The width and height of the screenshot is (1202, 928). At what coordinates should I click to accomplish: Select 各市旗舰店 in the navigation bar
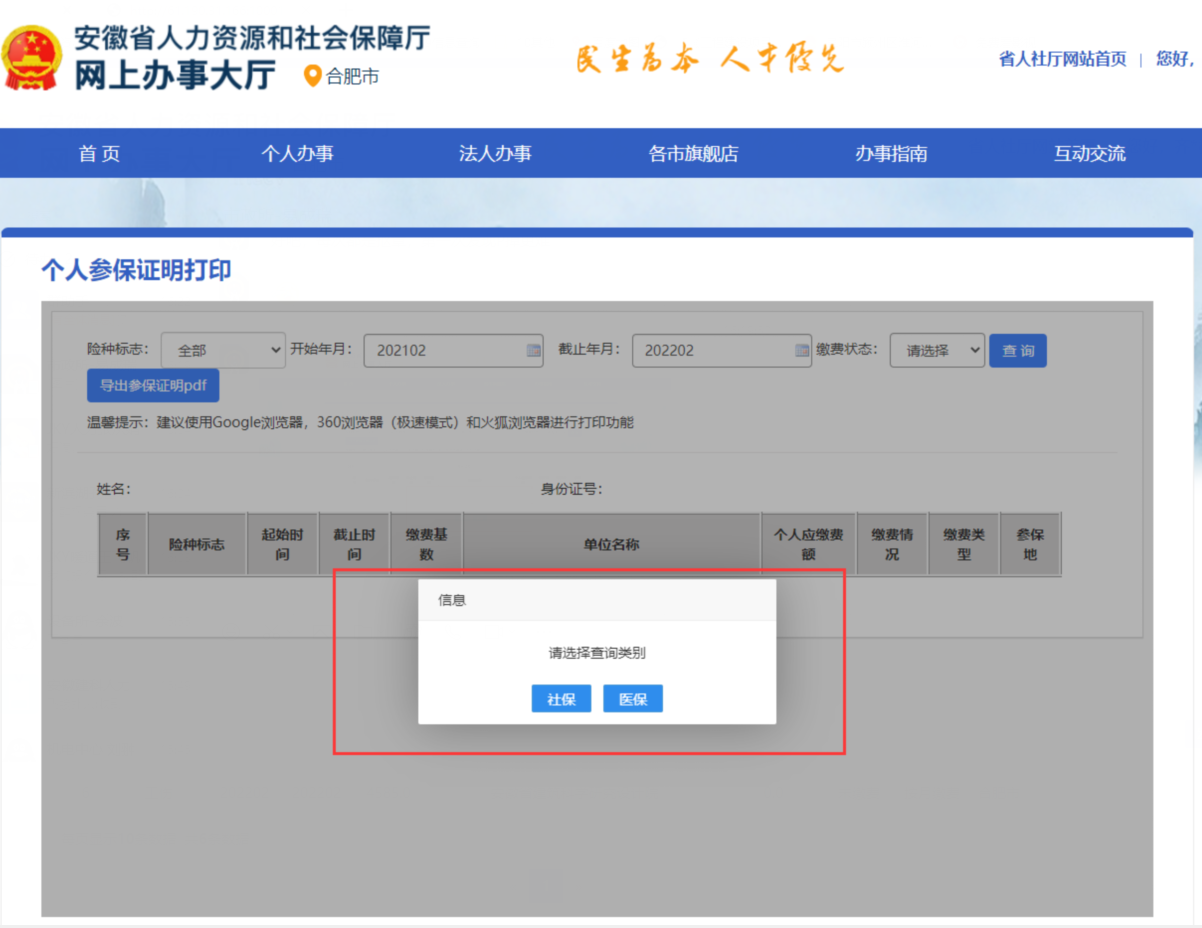point(693,154)
